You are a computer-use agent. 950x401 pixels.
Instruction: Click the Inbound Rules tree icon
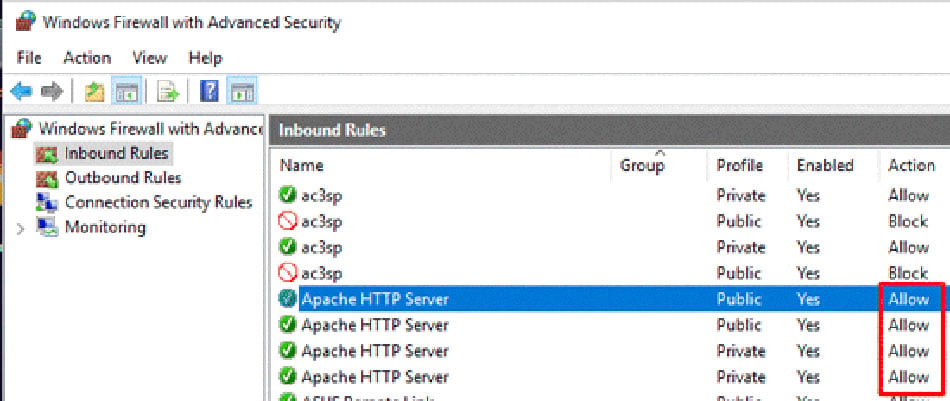(47, 154)
